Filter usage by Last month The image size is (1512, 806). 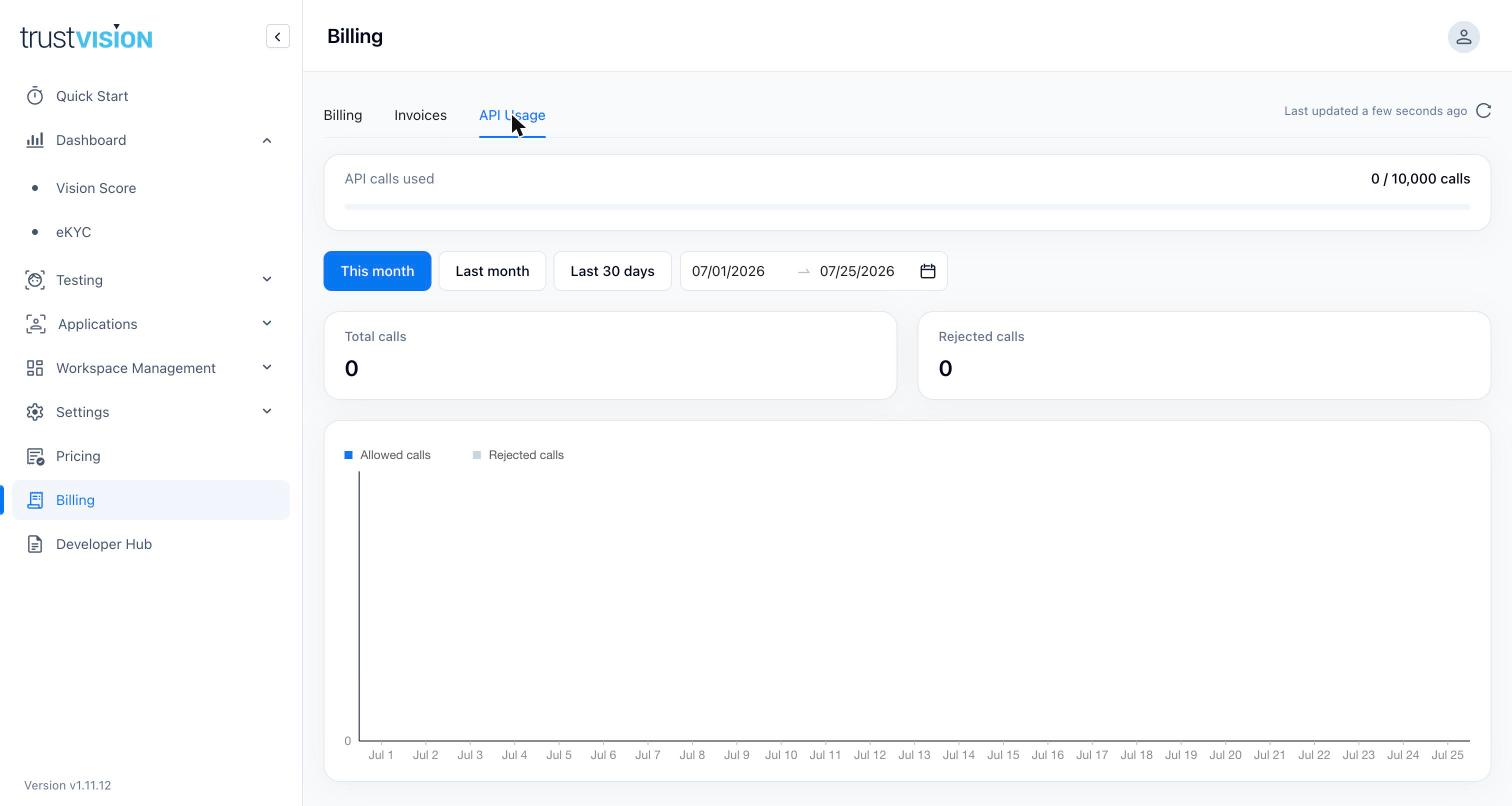(492, 271)
